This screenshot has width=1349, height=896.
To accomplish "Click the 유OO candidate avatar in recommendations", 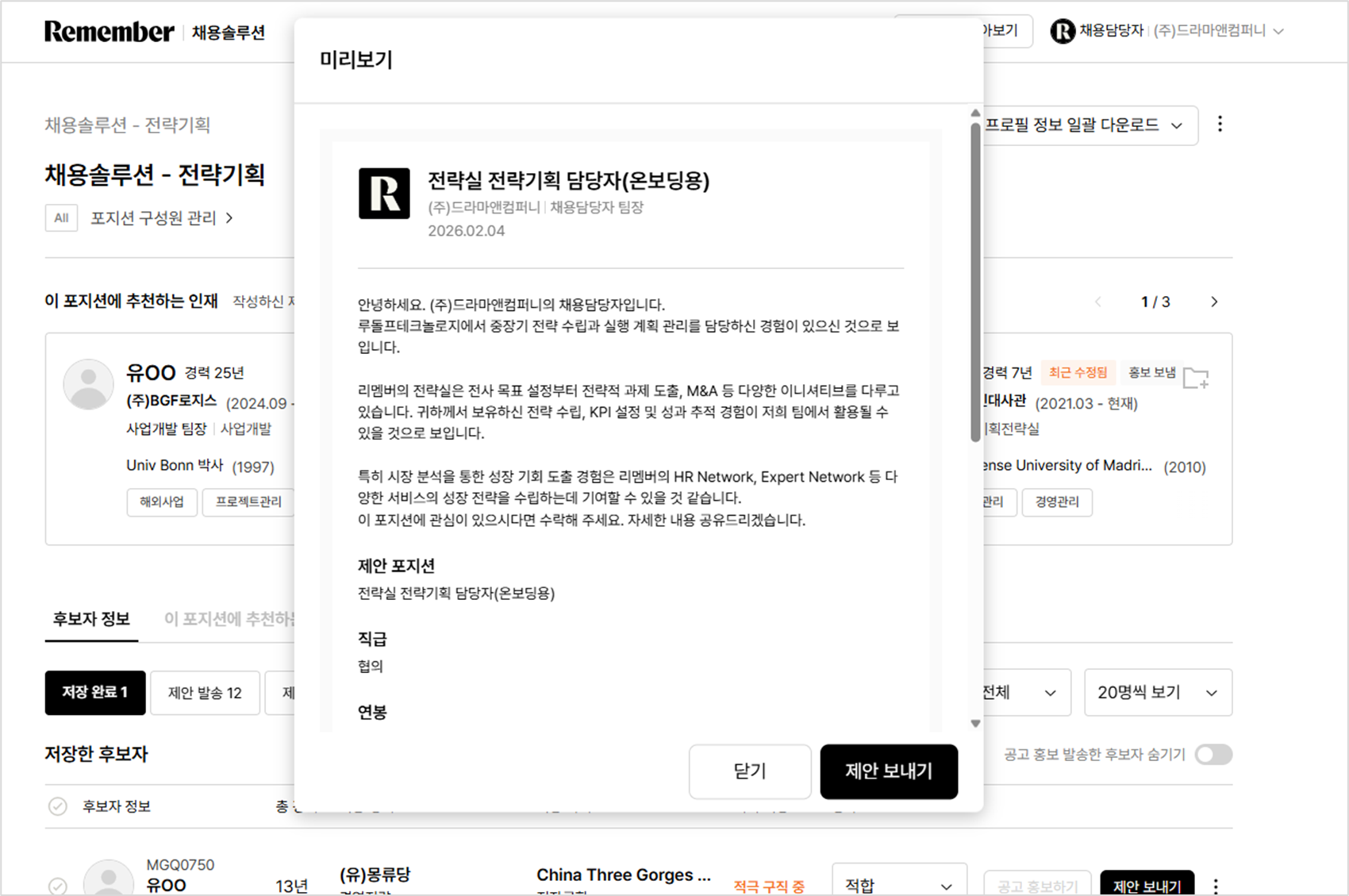I will pos(88,384).
